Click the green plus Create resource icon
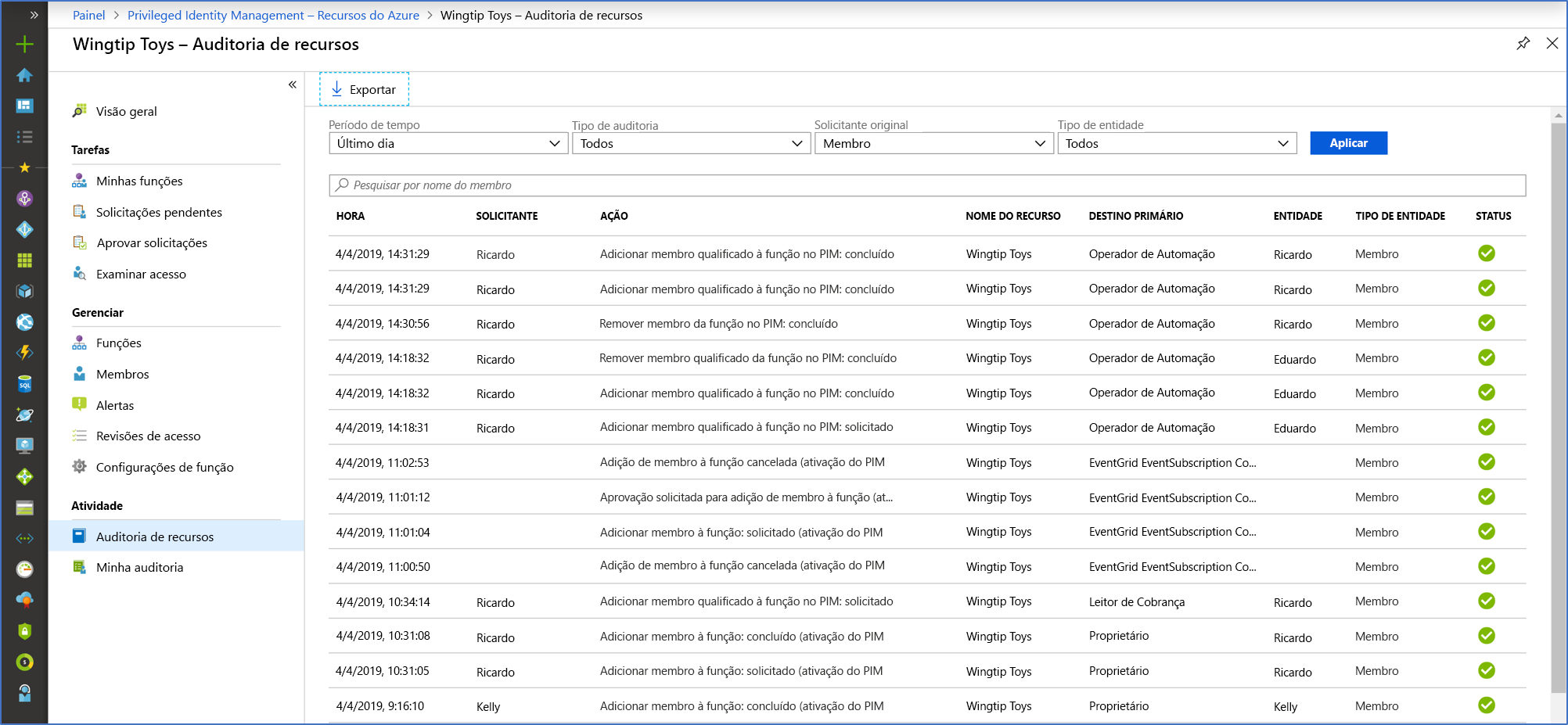Screen dimensions: 1568x725 click(25, 45)
